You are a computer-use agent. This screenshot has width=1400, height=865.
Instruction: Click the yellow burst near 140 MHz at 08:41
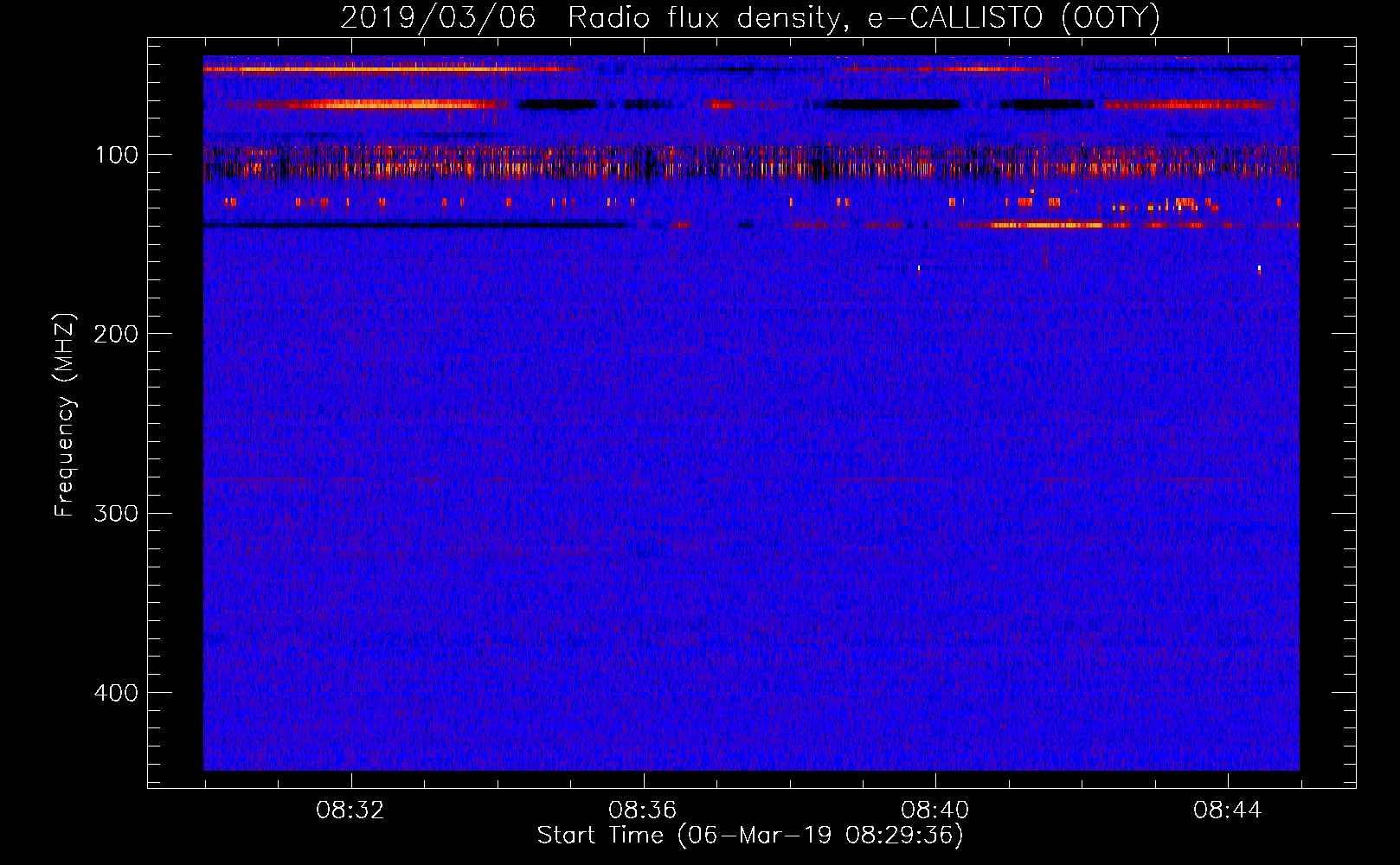[x=1047, y=225]
